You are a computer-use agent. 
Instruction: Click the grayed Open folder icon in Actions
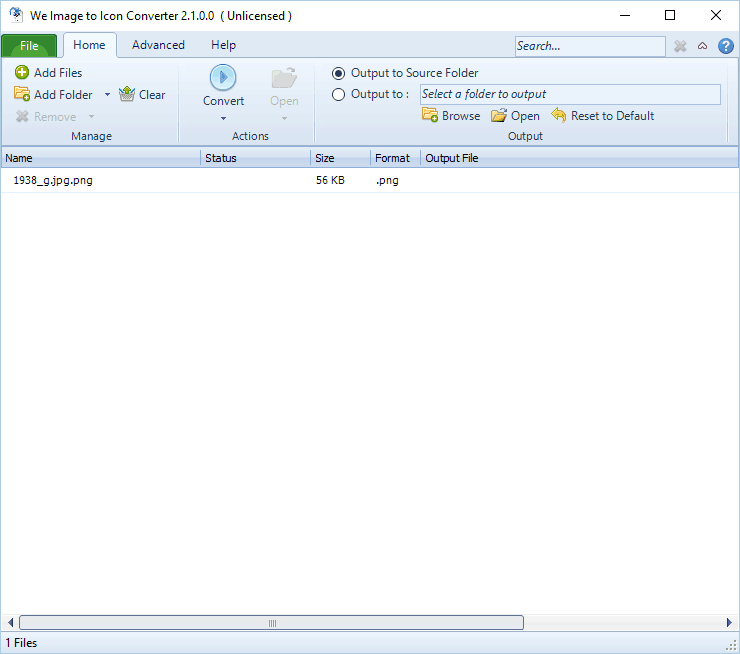284,78
